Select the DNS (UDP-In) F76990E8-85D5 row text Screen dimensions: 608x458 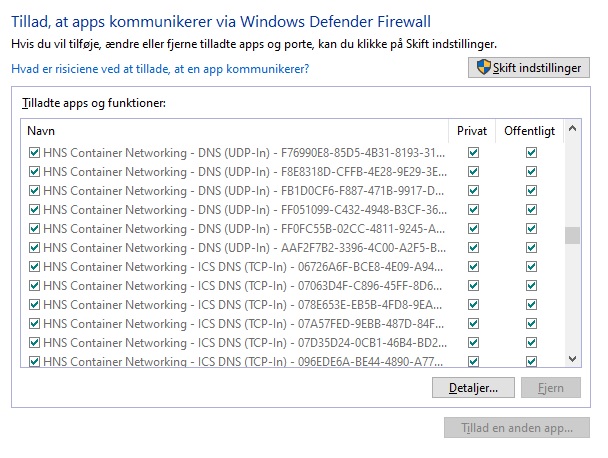coord(244,153)
